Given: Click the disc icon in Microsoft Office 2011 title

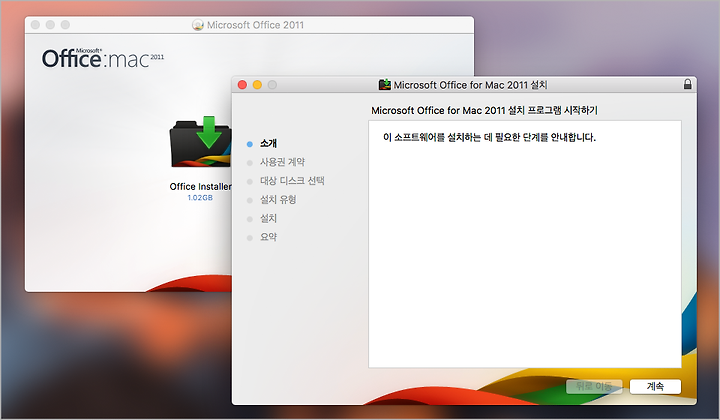Looking at the screenshot, I should click(x=197, y=25).
